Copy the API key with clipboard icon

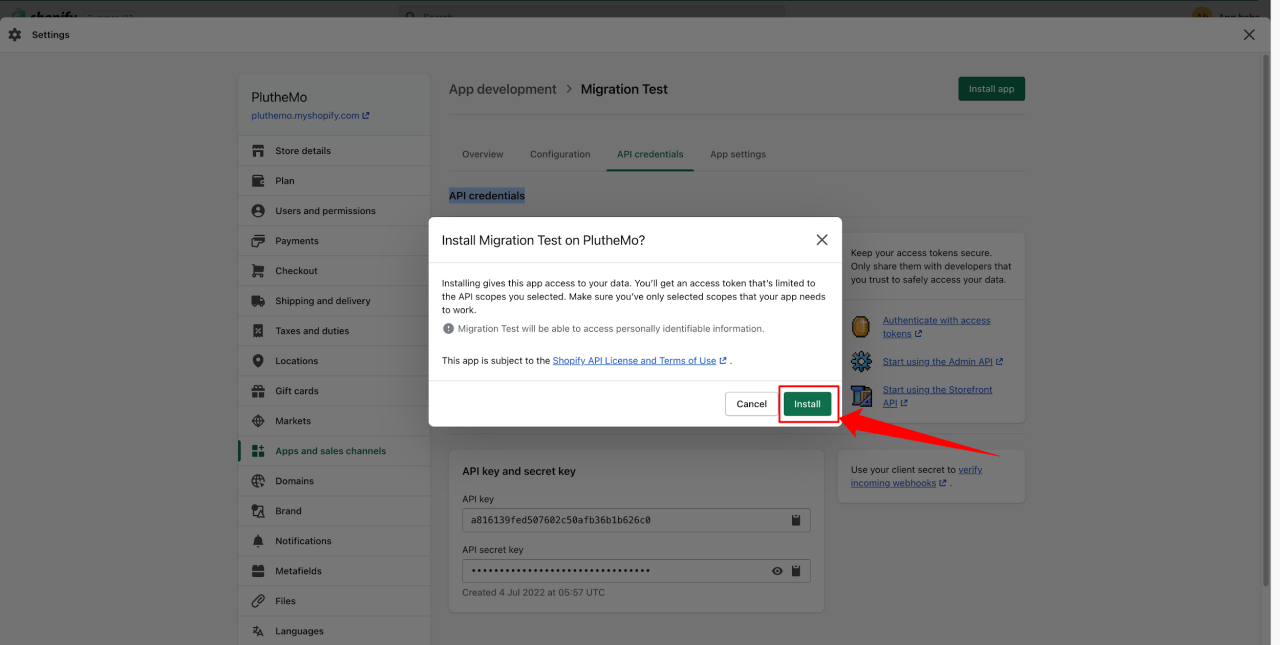[796, 520]
